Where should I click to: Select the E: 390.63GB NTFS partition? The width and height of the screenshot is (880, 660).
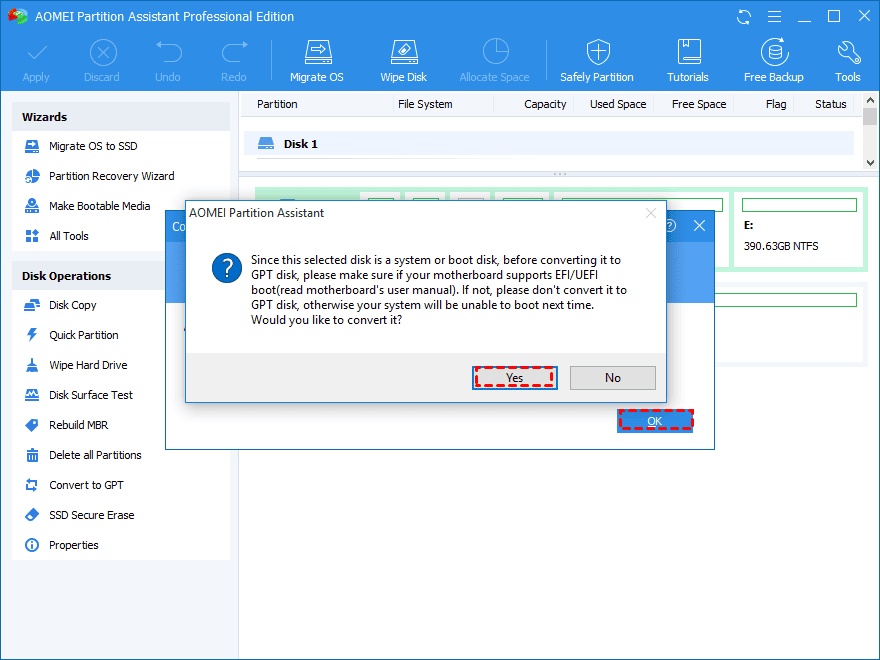[x=799, y=228]
